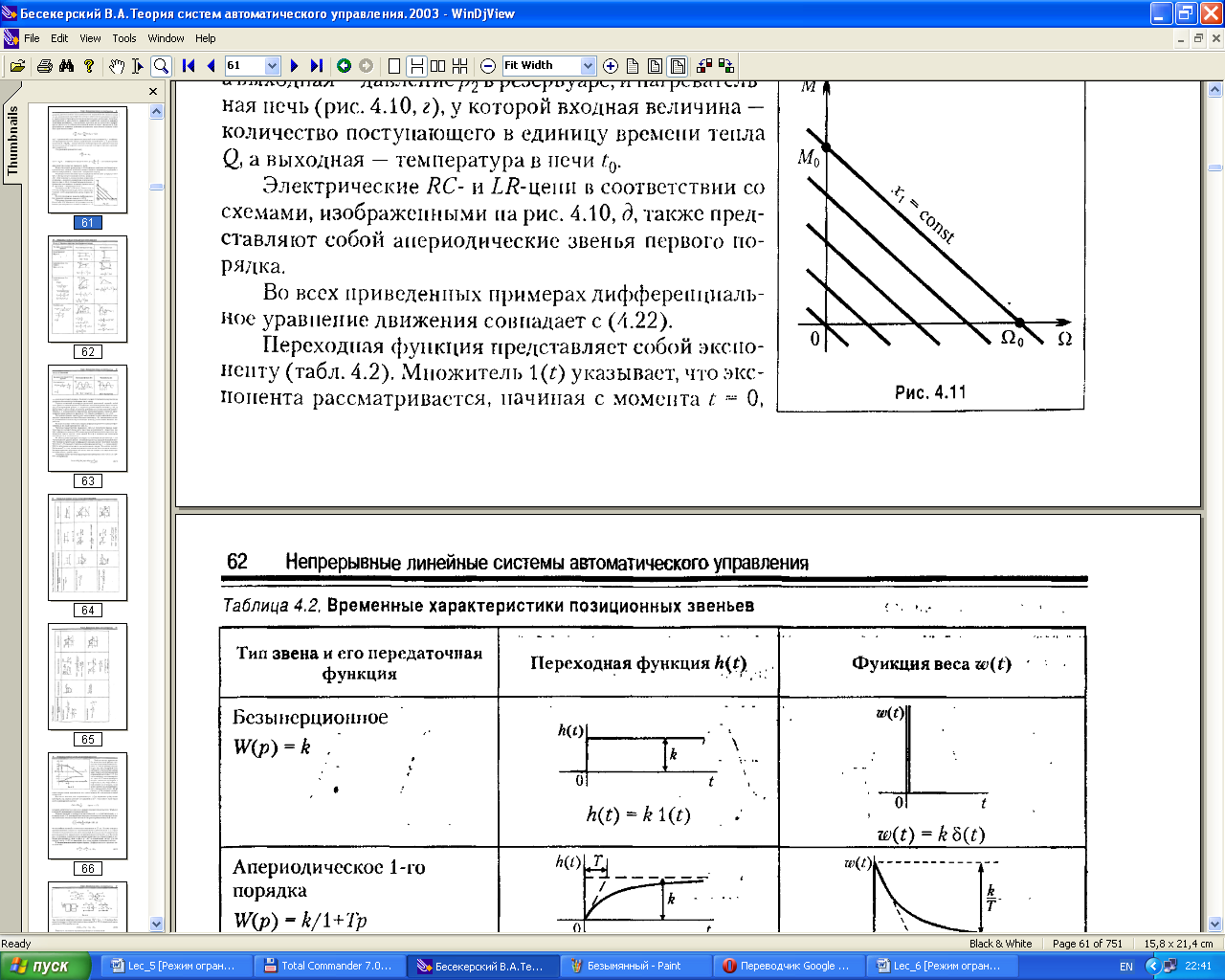Open the page number dropdown
The height and width of the screenshot is (980, 1225).
(x=272, y=66)
